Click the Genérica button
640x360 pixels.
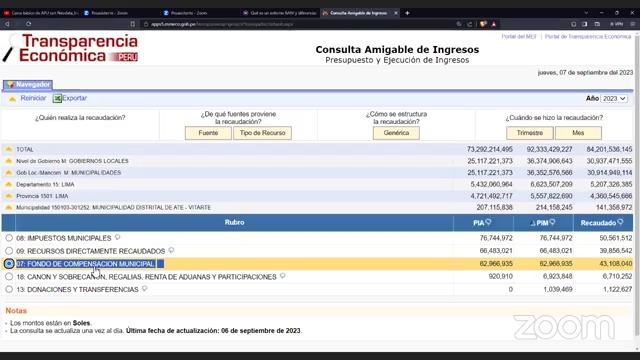tap(396, 133)
